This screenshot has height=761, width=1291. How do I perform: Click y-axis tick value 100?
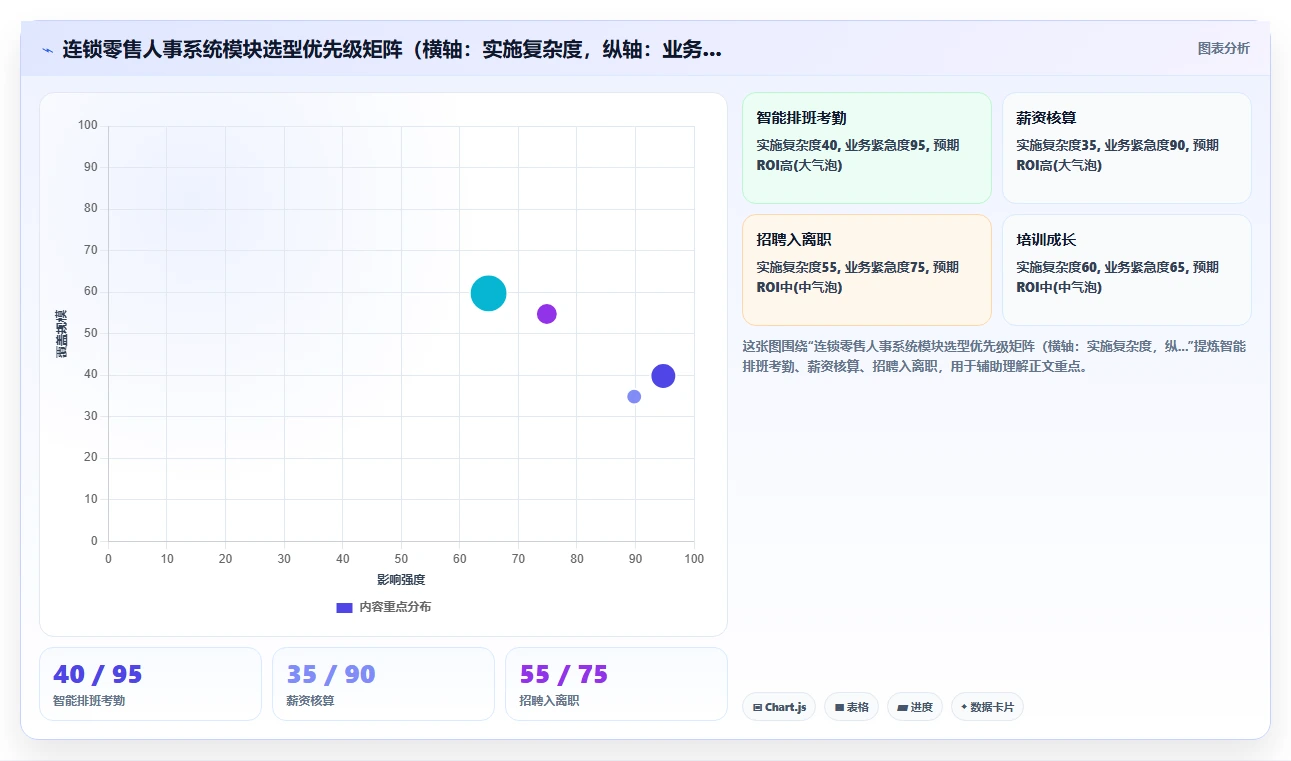click(x=88, y=125)
